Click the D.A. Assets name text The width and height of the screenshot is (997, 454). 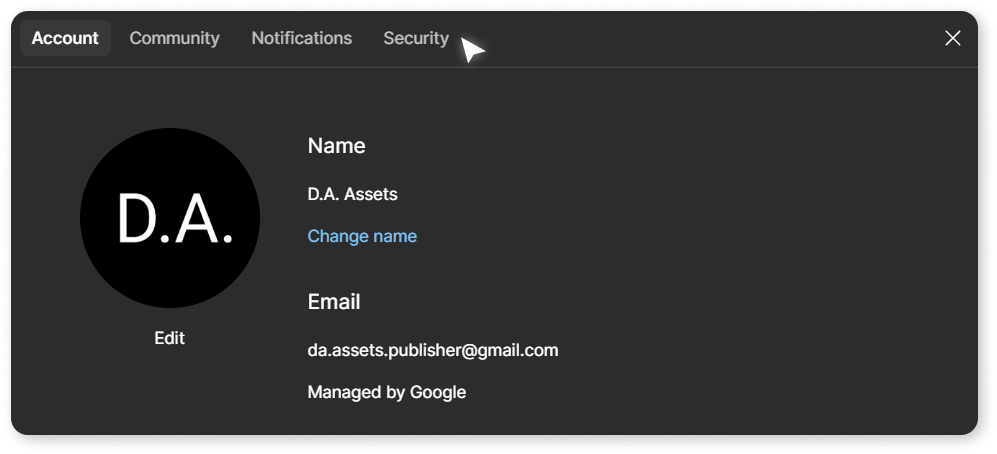[353, 194]
